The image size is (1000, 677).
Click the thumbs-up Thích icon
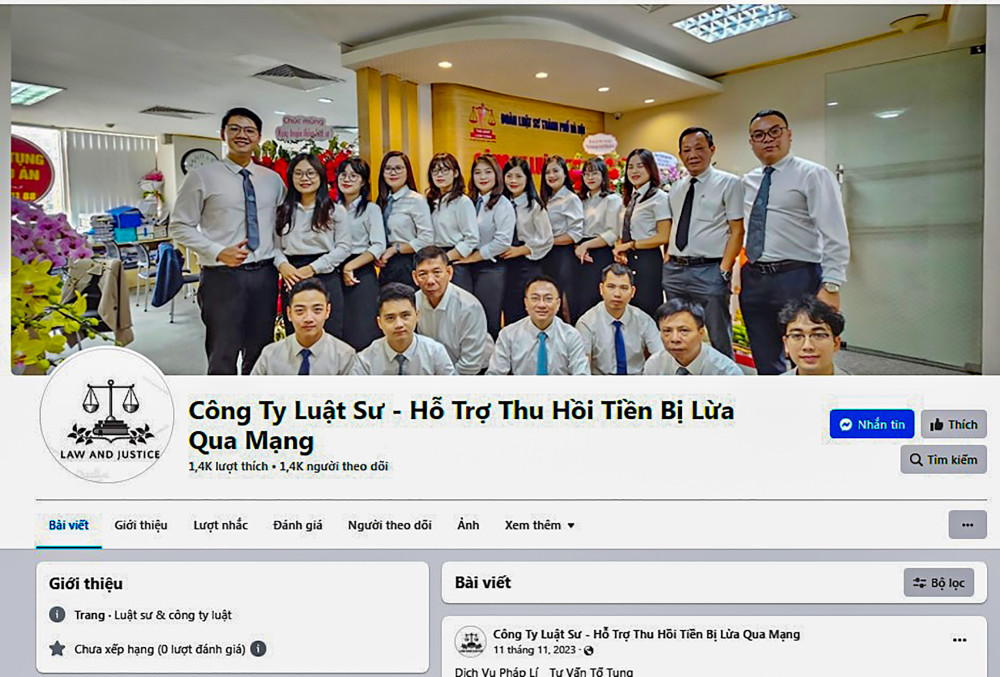(936, 425)
